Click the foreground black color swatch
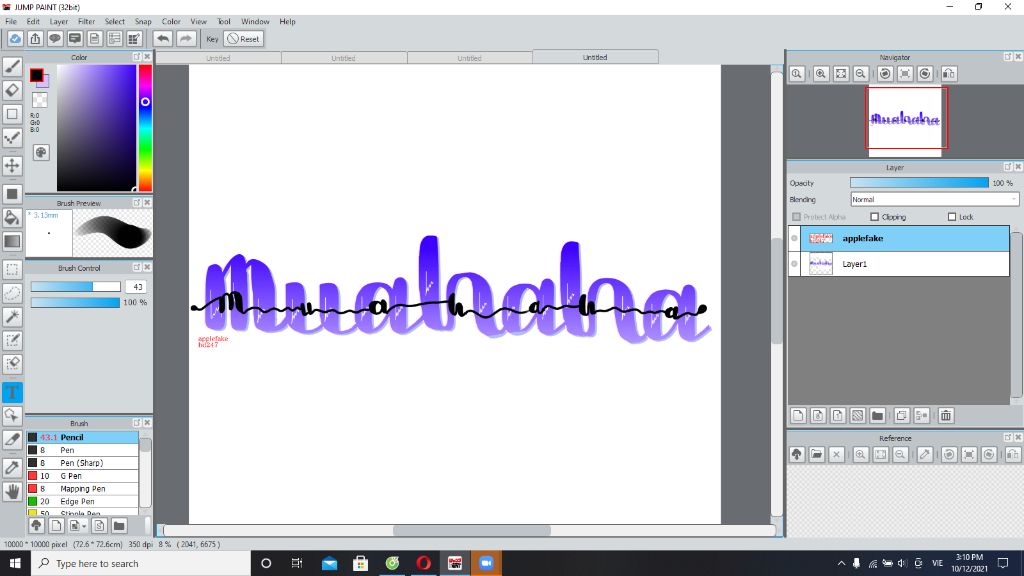This screenshot has height=576, width=1024. (x=37, y=75)
